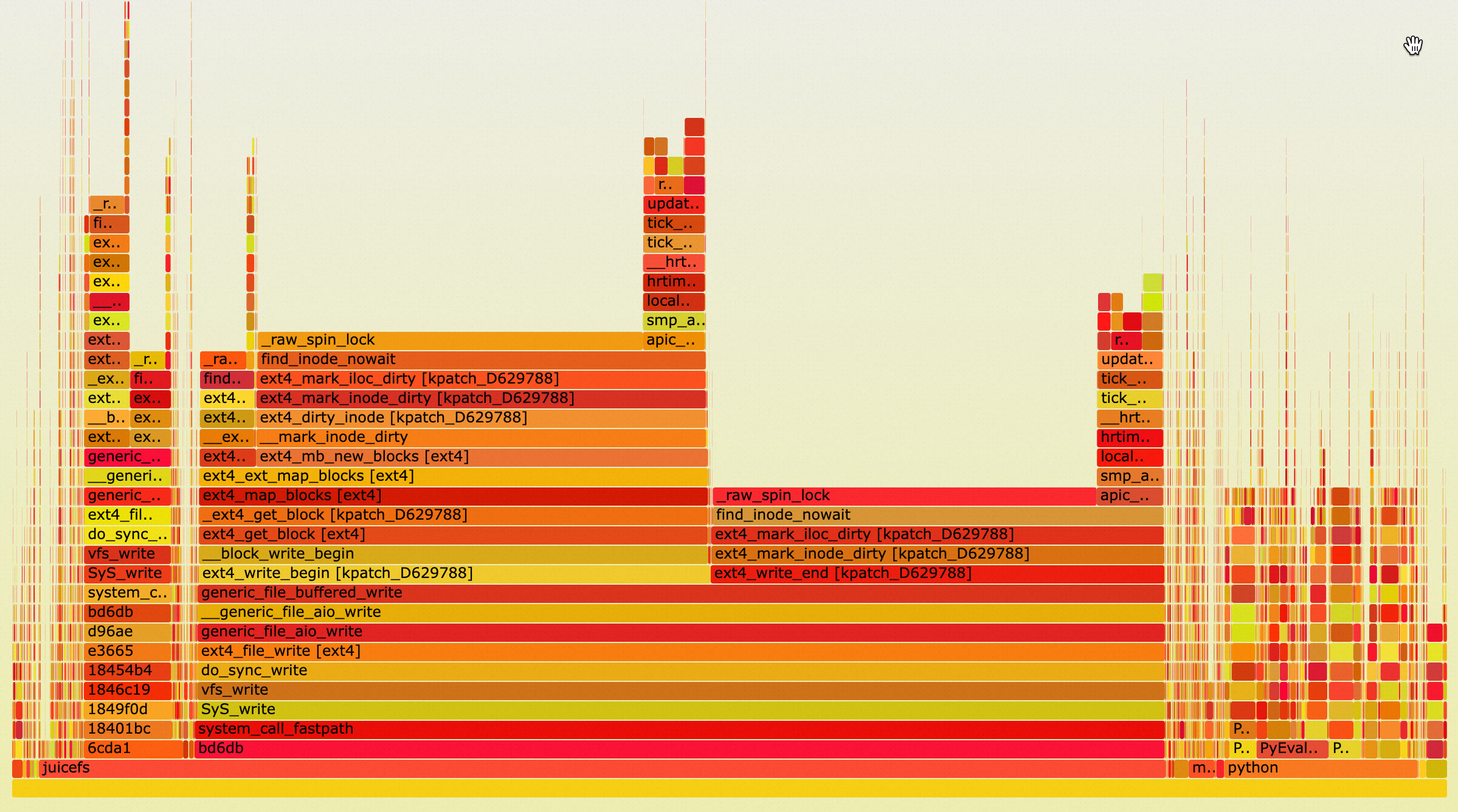Click the 6cda1 frame
This screenshot has height=812, width=1458.
point(134,749)
